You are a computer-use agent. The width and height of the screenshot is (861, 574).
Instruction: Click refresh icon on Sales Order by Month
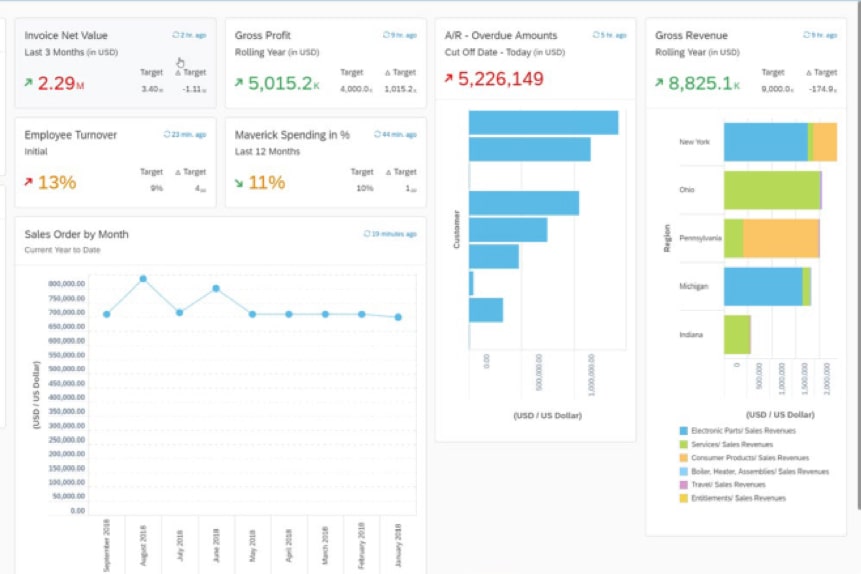pyautogui.click(x=366, y=234)
